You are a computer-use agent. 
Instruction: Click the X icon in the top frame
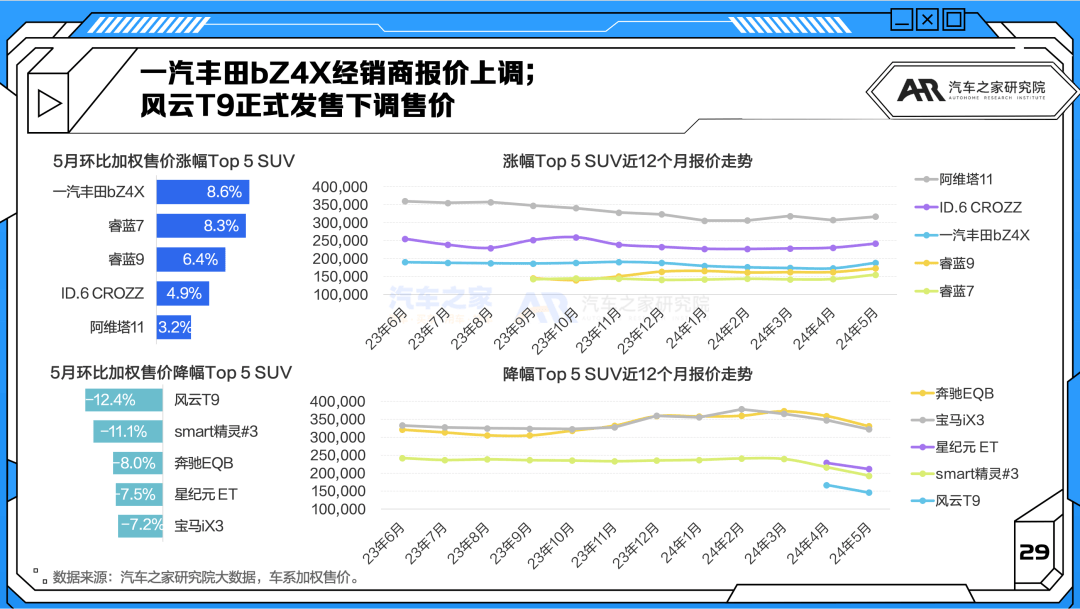pos(928,19)
